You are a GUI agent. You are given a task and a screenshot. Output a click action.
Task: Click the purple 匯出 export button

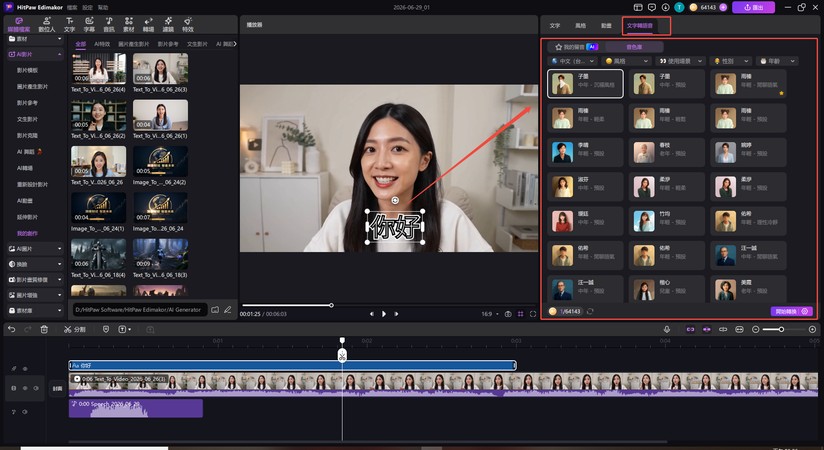[x=756, y=7]
